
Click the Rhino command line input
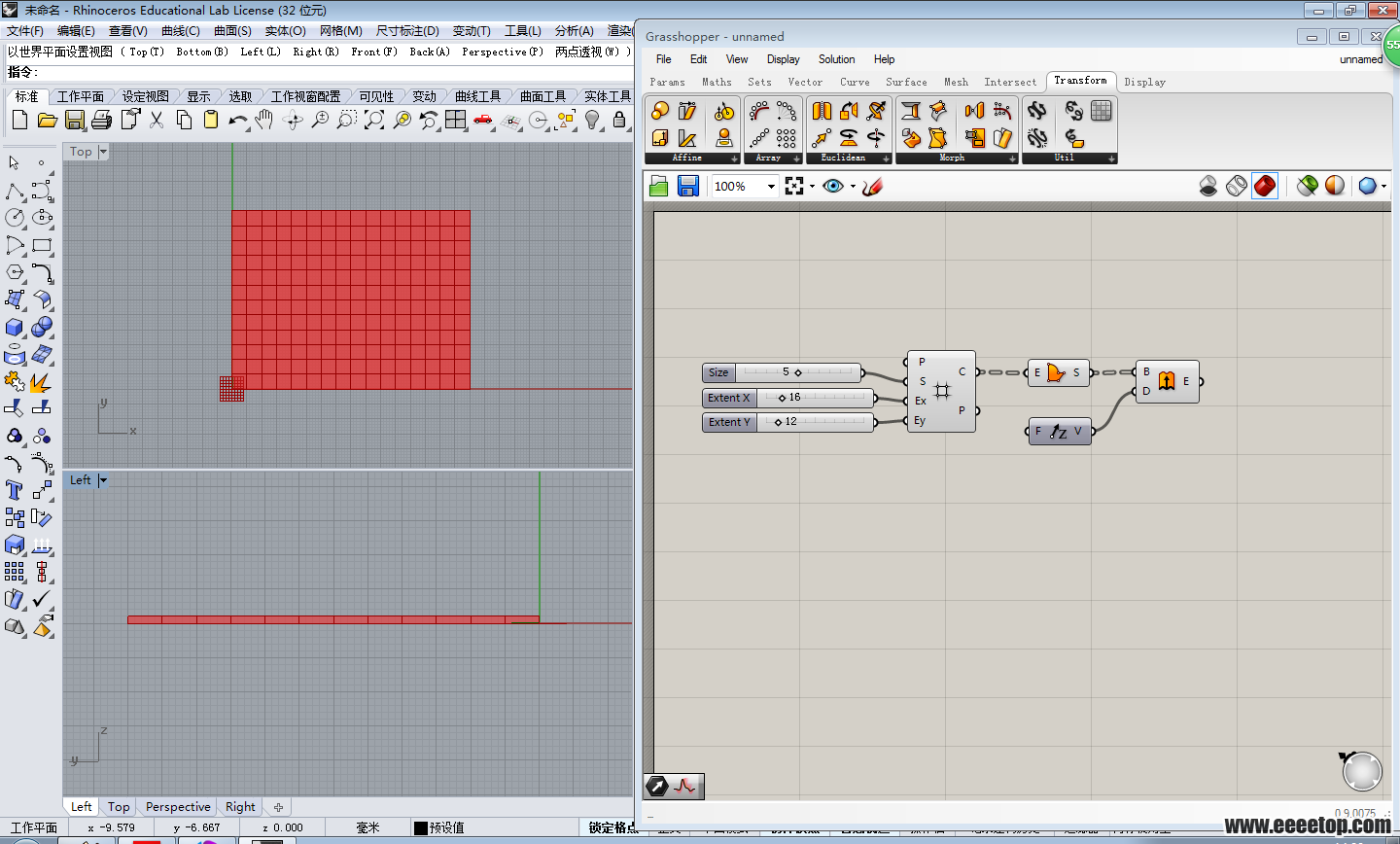[x=335, y=72]
